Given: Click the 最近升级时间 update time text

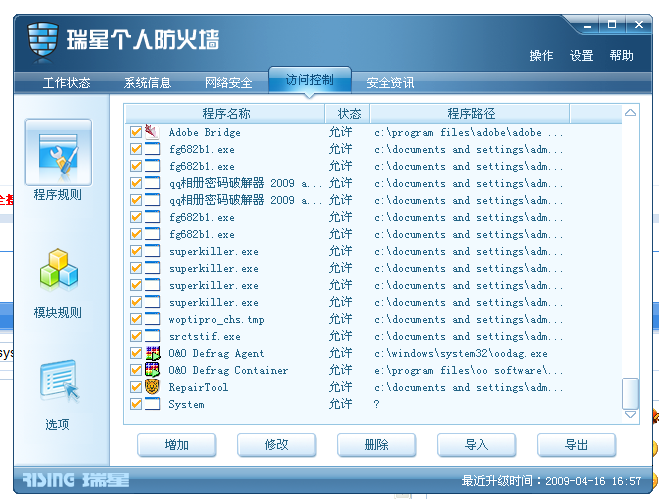Looking at the screenshot, I should [x=551, y=481].
